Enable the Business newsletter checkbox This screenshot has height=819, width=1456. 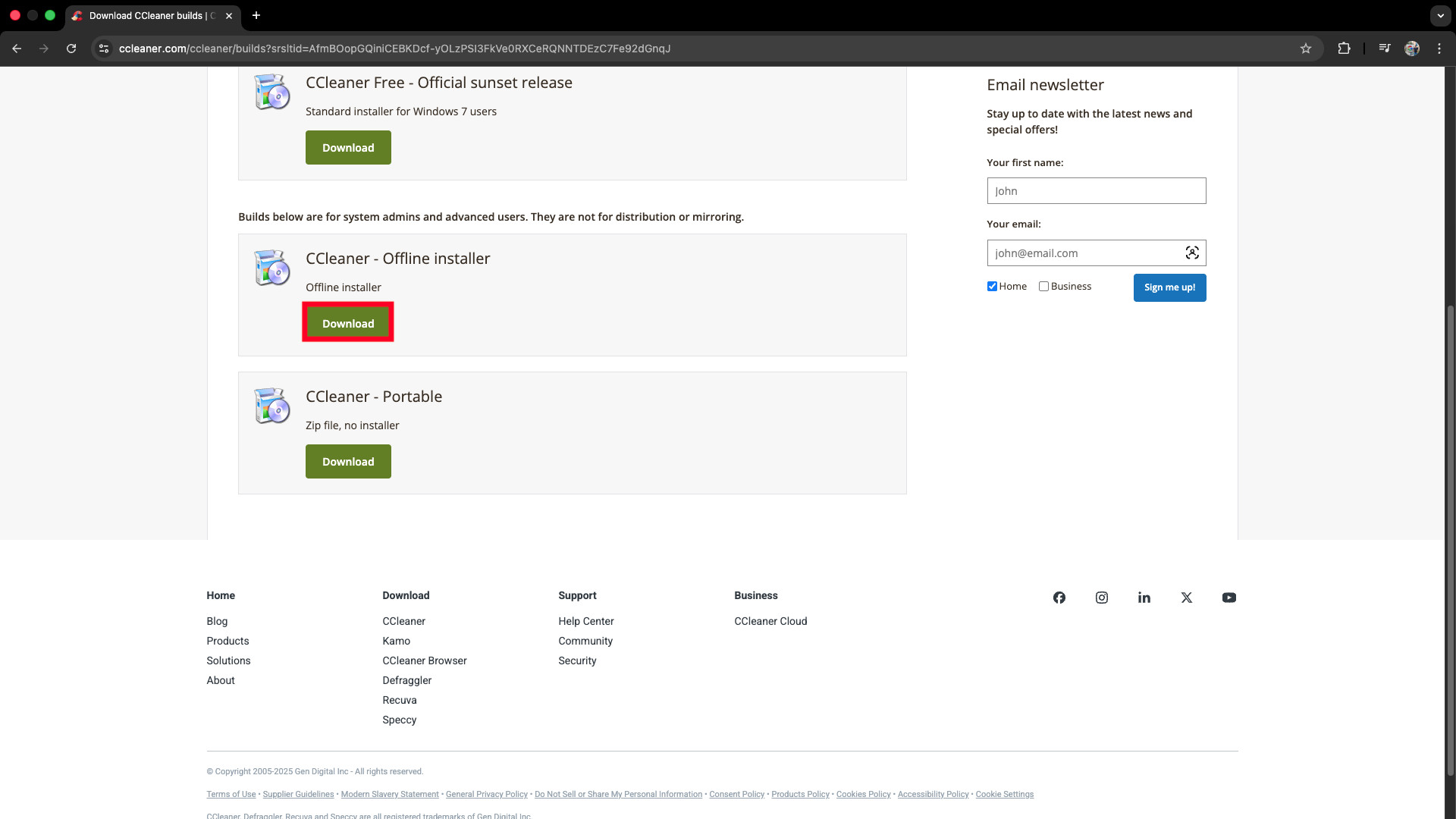tap(1045, 286)
